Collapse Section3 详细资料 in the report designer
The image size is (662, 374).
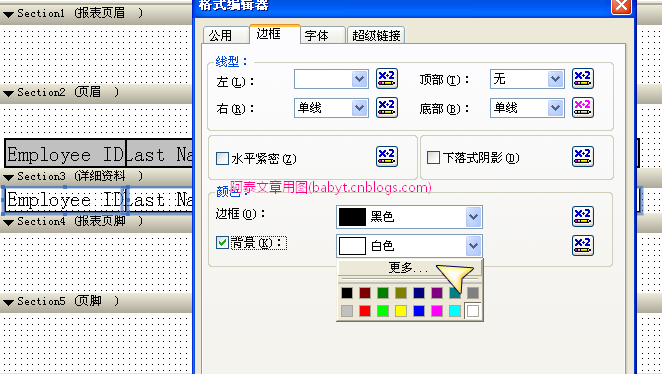(x=8, y=177)
